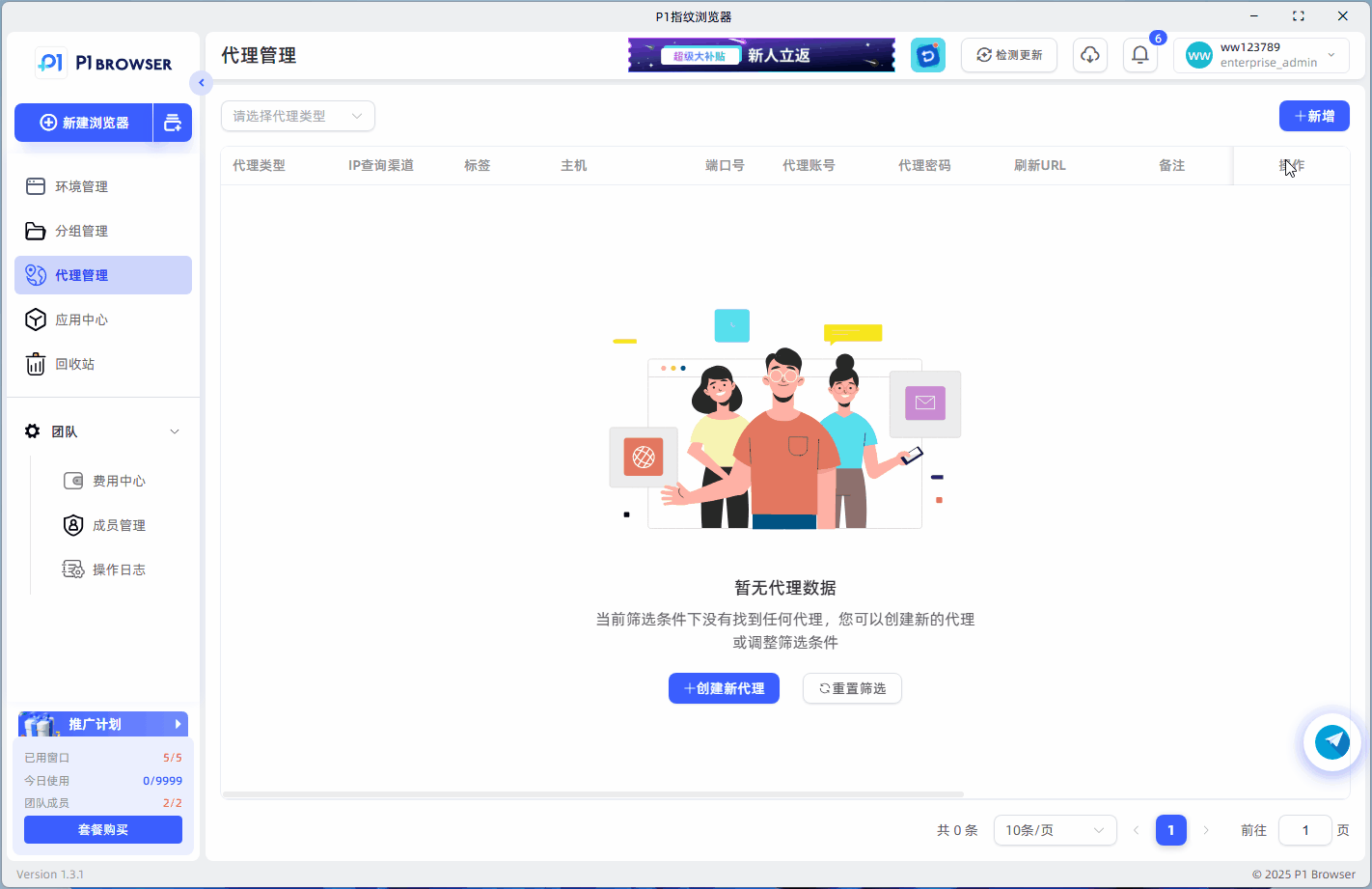Open the notification bell with badge 6
This screenshot has height=889, width=1372.
coord(1139,55)
